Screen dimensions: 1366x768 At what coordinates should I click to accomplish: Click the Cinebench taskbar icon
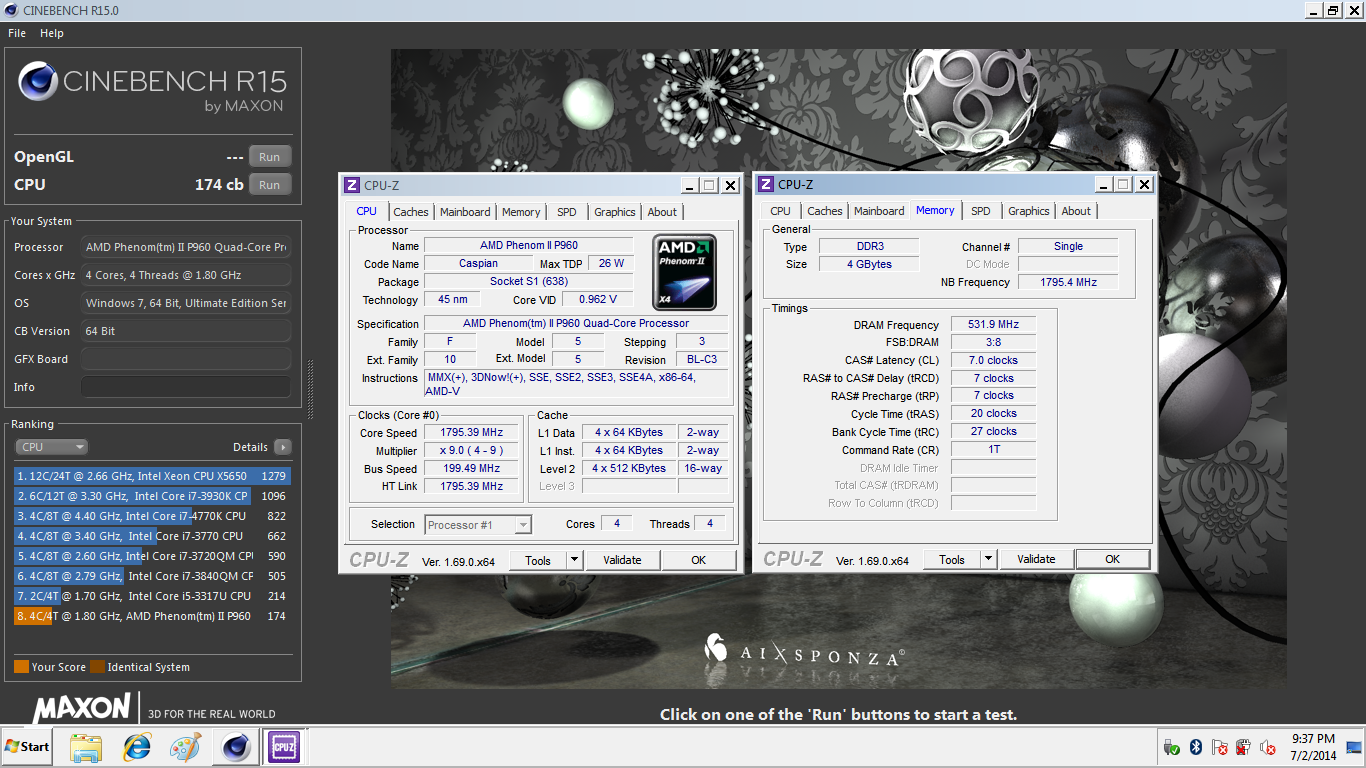coord(236,746)
